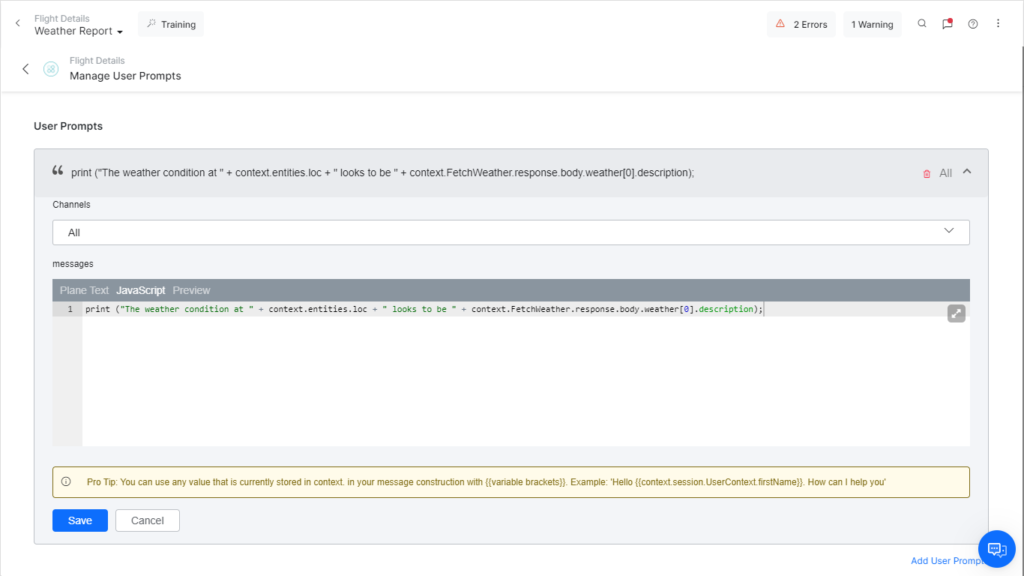Image resolution: width=1024 pixels, height=576 pixels.
Task: Open the help question mark icon
Action: pos(973,23)
